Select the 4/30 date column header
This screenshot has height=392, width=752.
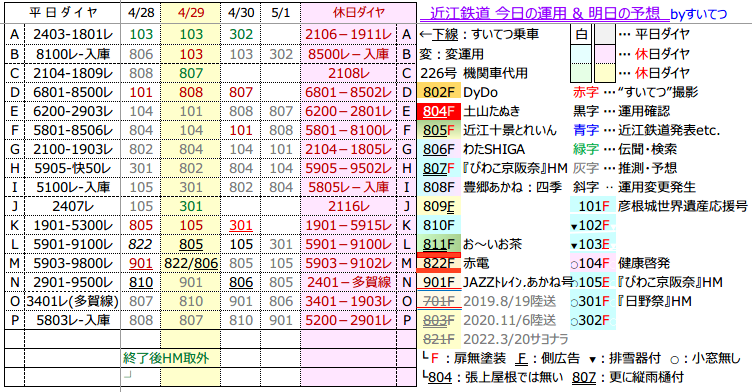tap(241, 13)
